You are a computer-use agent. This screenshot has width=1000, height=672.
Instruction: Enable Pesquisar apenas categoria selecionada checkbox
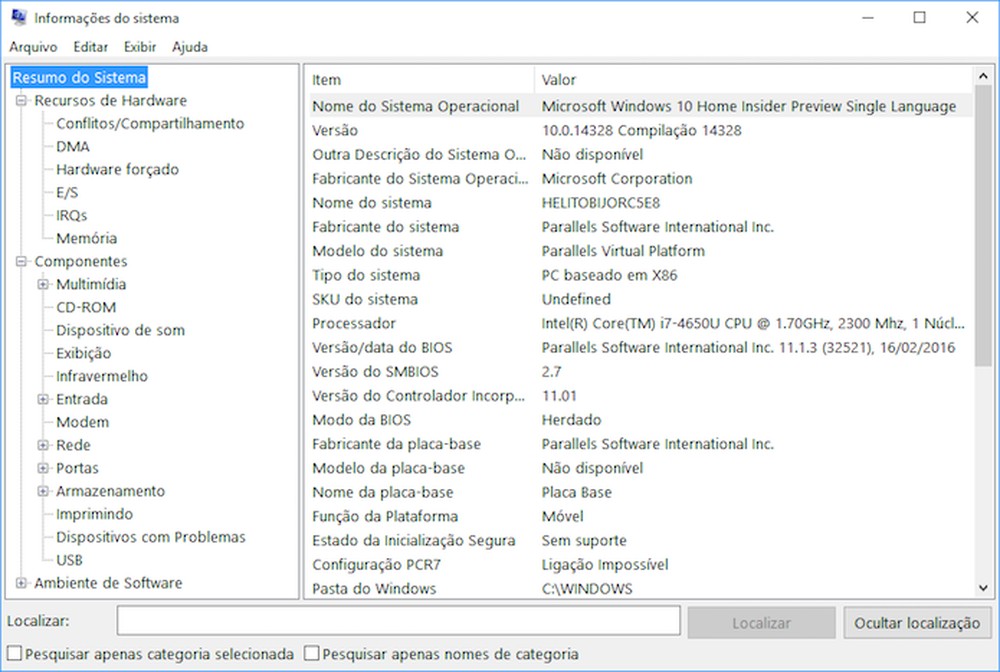[14, 653]
